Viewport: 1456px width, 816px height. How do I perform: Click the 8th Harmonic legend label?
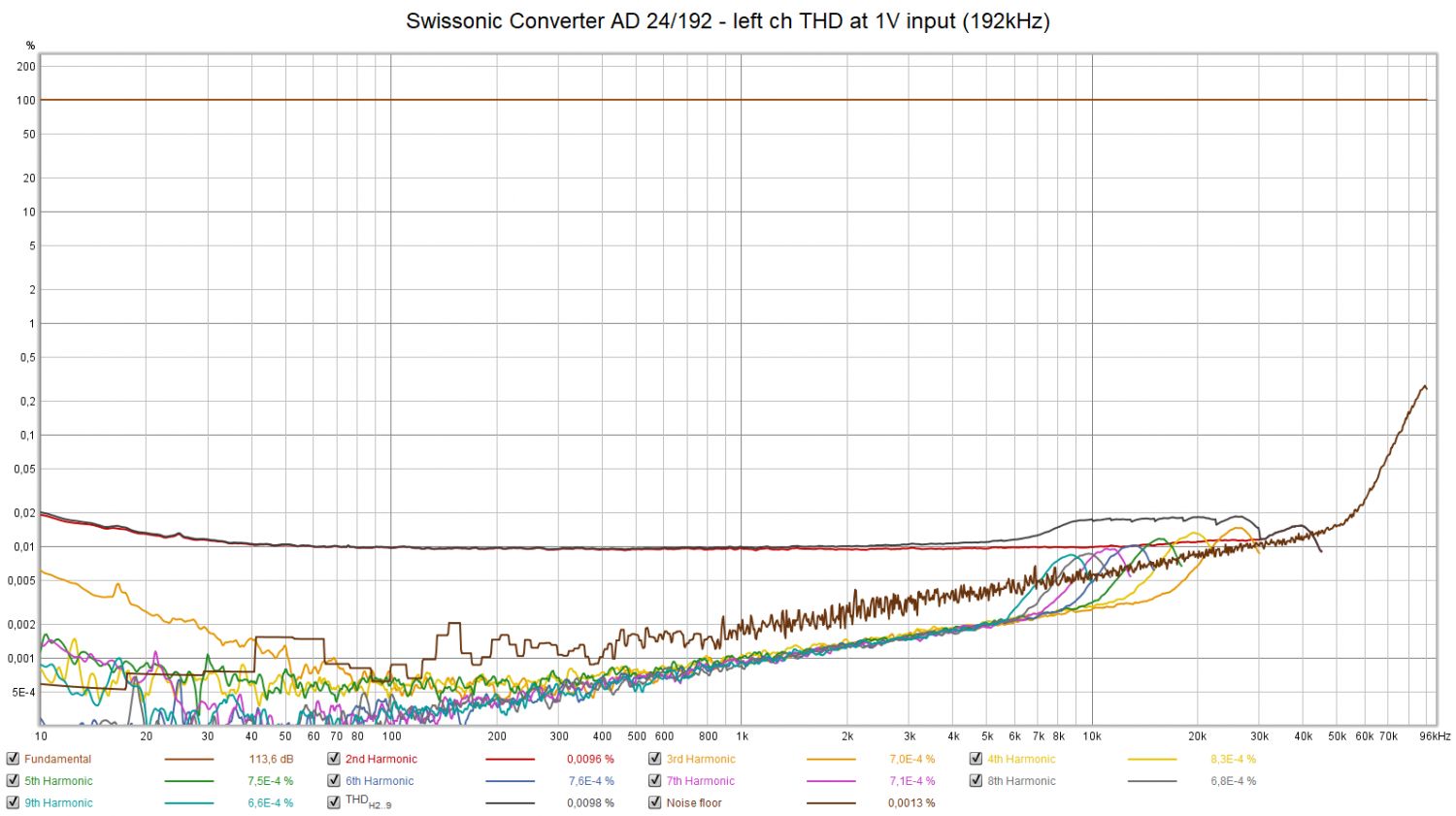click(x=1021, y=780)
